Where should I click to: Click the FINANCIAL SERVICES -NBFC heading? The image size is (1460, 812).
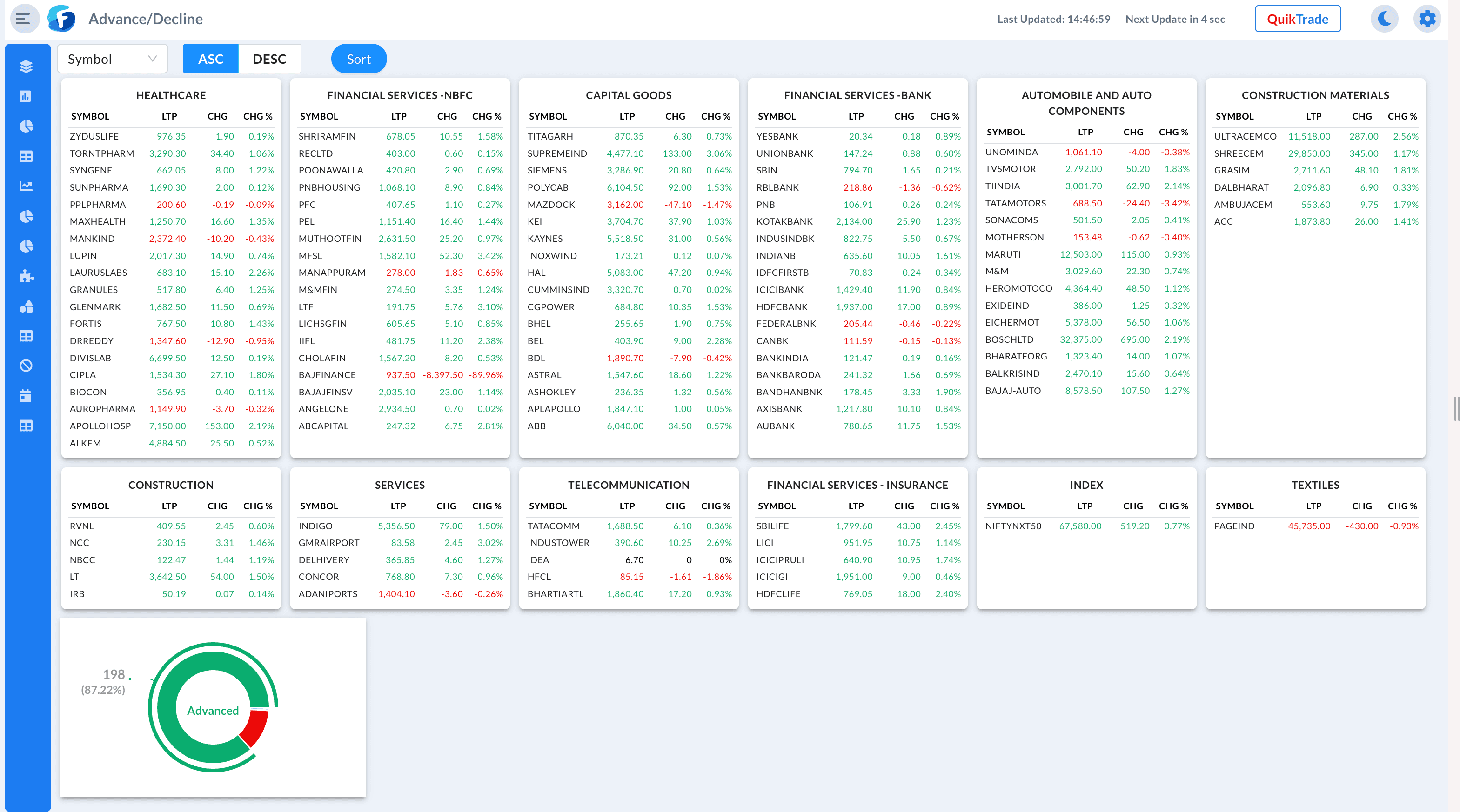pyautogui.click(x=400, y=95)
